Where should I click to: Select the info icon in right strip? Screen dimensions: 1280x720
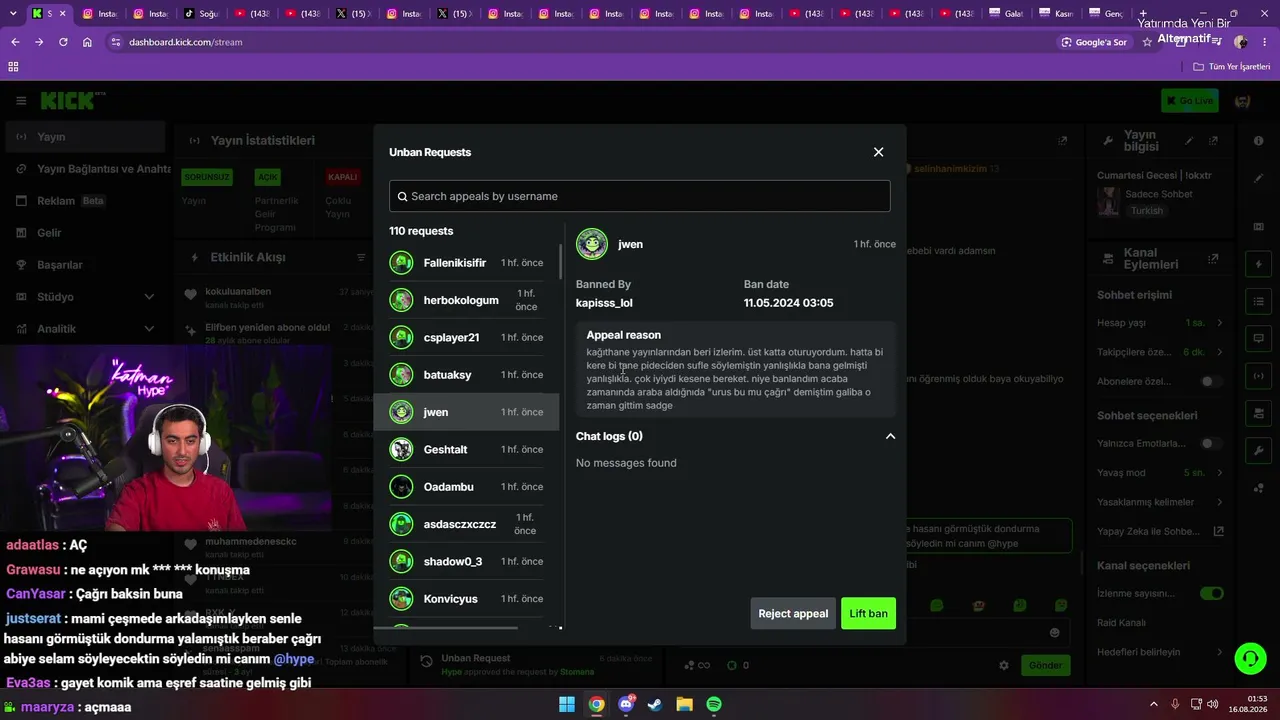pyautogui.click(x=1258, y=141)
